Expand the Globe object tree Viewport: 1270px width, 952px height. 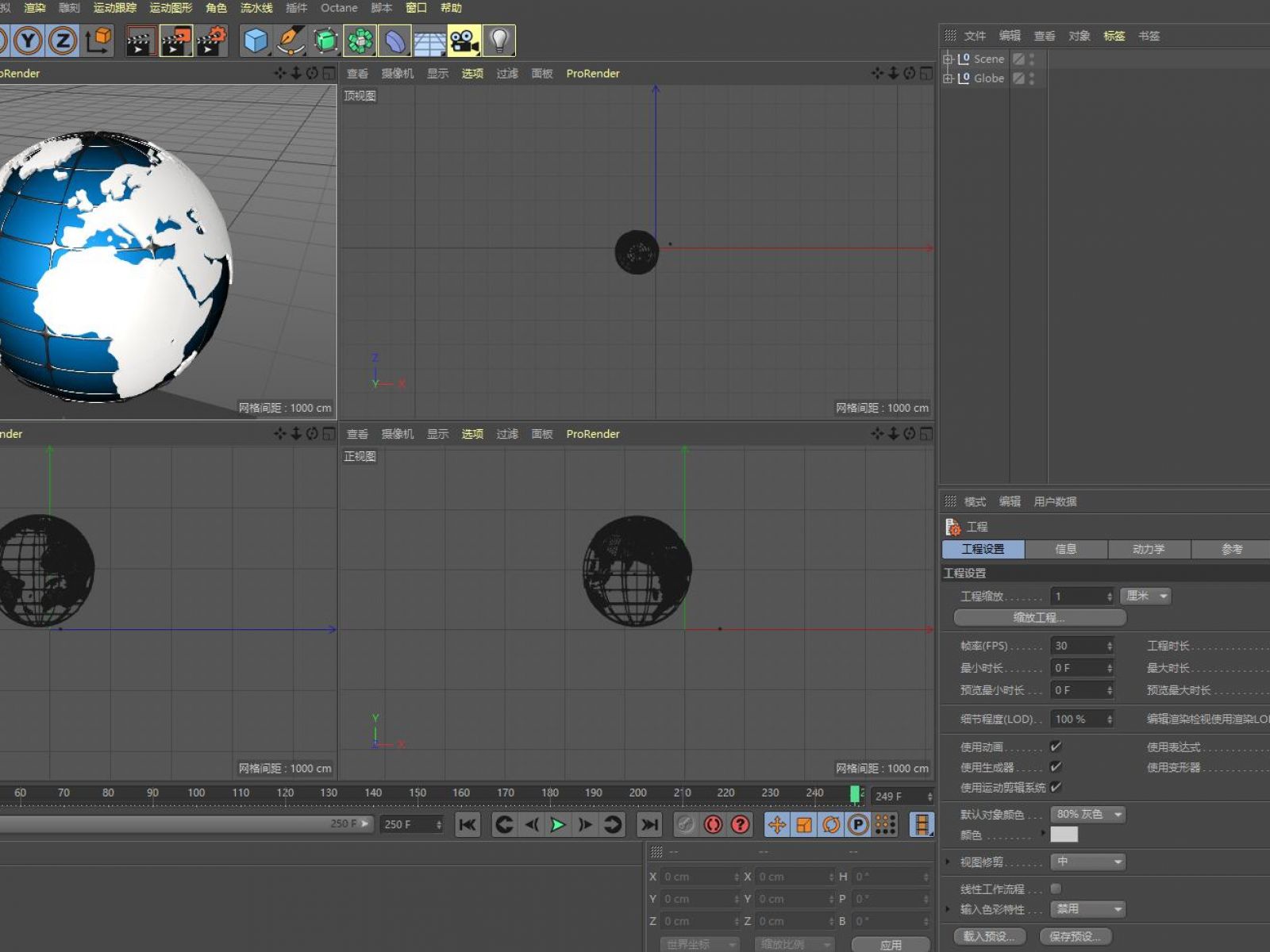click(x=948, y=79)
